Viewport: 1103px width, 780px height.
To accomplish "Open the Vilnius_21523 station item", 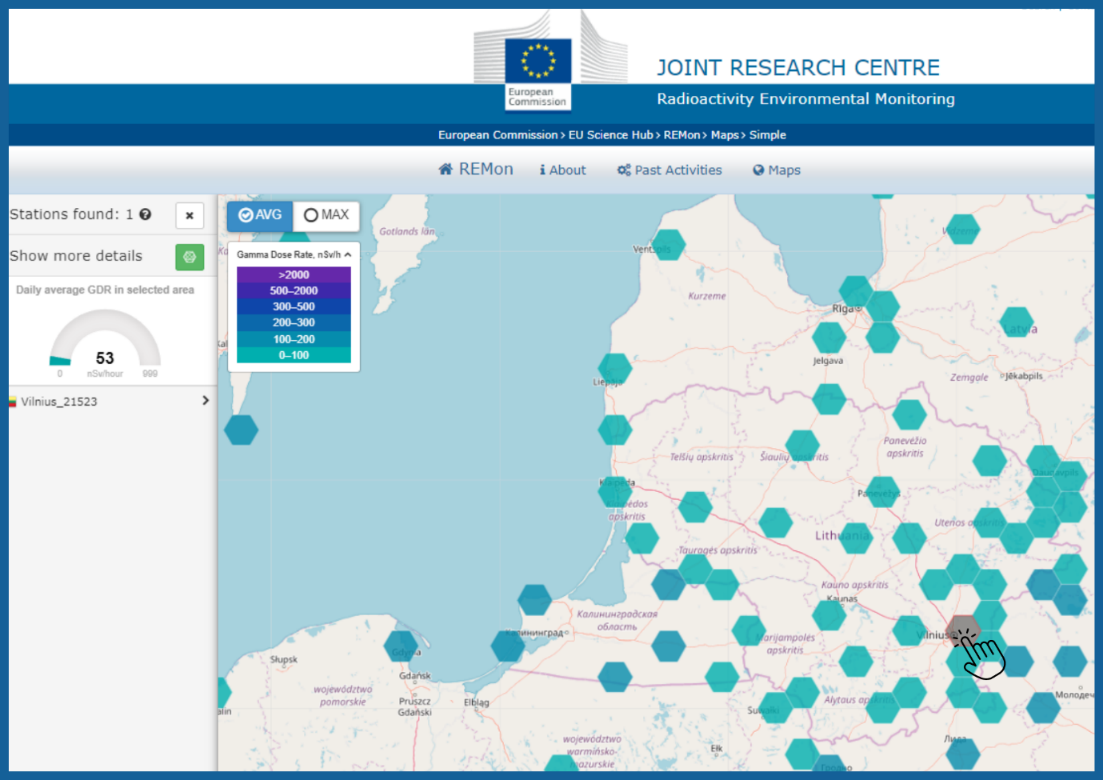I will point(110,402).
